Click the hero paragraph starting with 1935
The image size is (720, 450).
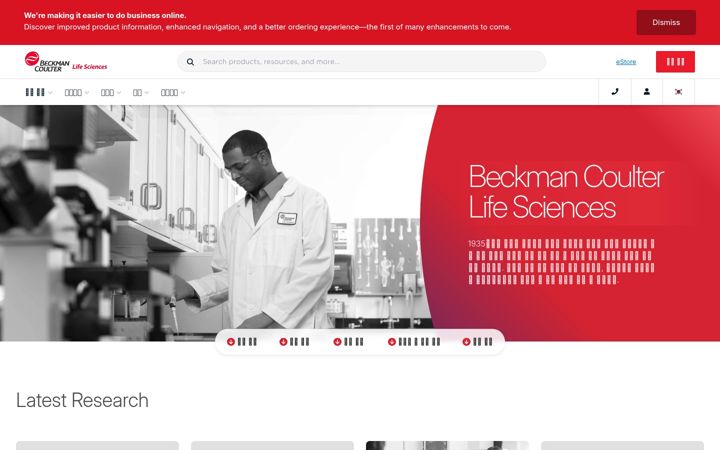tap(561, 261)
